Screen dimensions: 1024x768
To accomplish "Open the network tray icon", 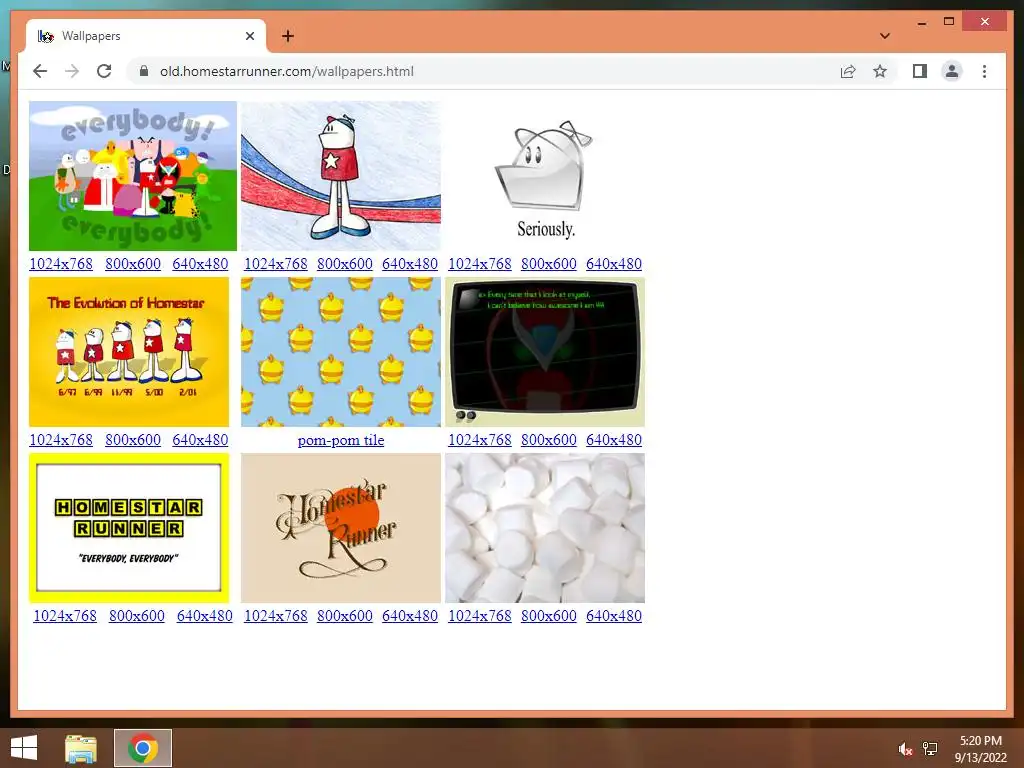I will coord(930,749).
